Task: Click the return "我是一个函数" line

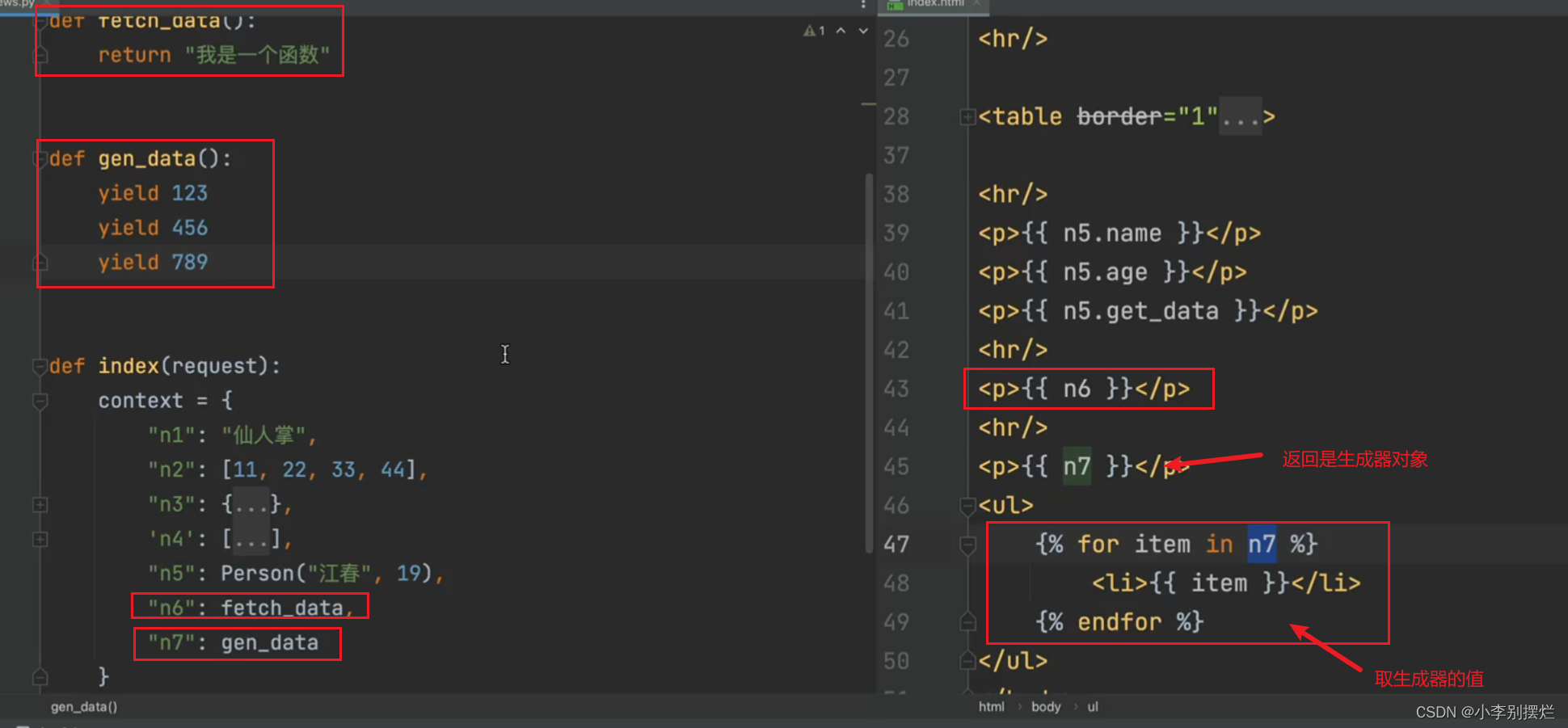Action: 214,55
